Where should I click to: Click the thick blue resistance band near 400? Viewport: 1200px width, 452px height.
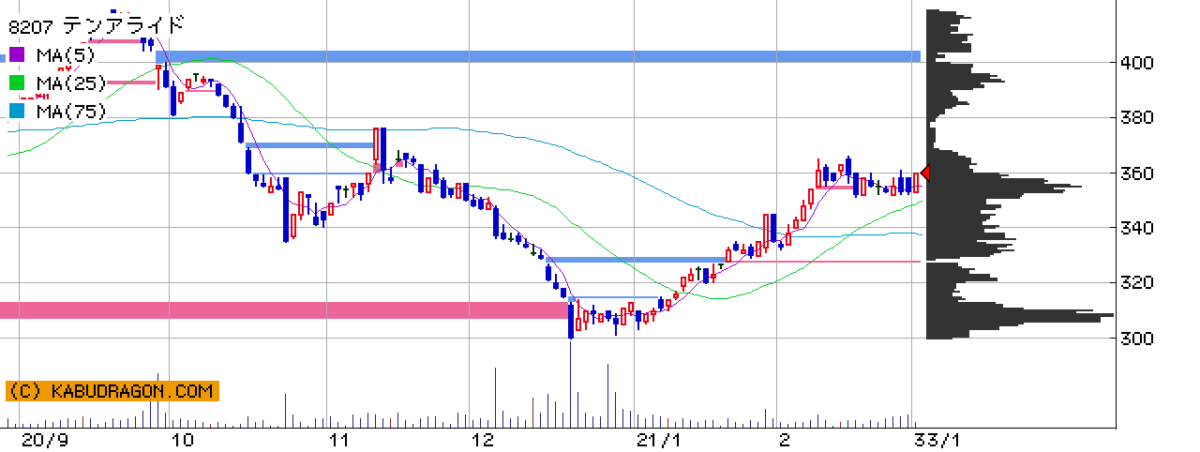click(x=538, y=56)
